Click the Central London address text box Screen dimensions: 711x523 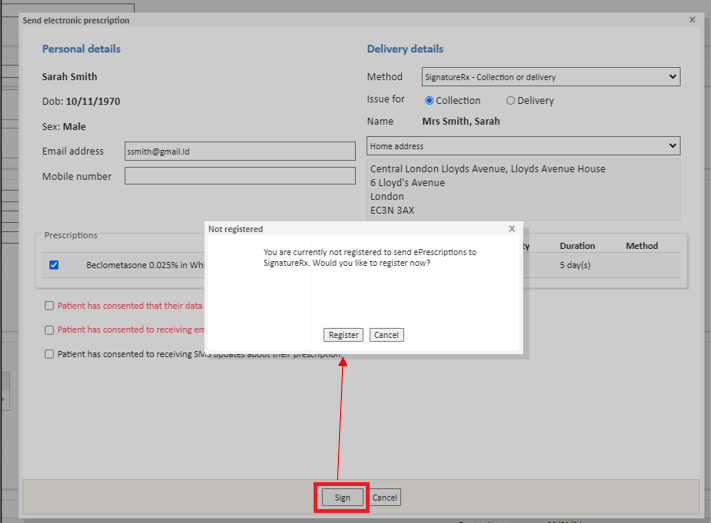click(523, 190)
